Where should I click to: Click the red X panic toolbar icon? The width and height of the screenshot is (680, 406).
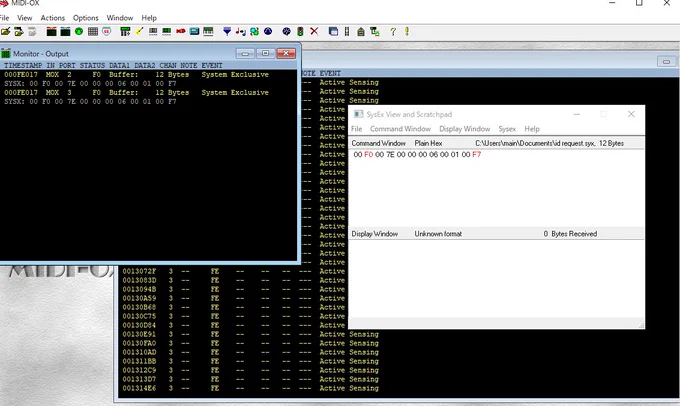[x=314, y=31]
